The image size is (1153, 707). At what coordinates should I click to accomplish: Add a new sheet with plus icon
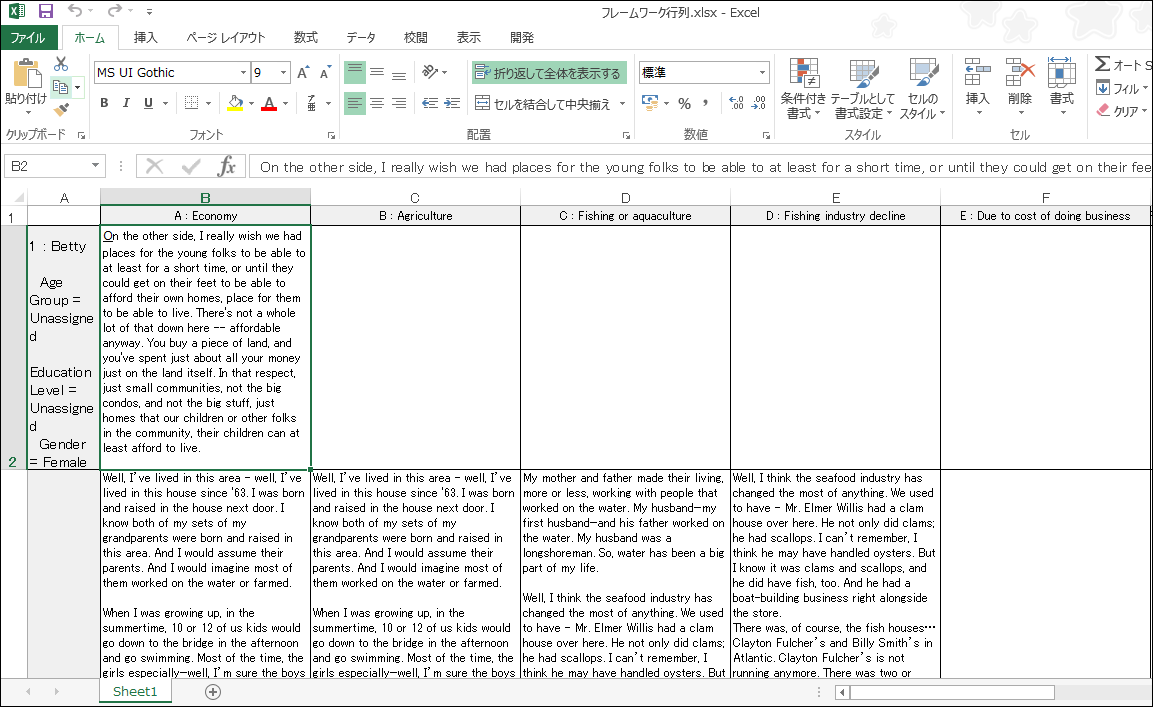pyautogui.click(x=213, y=692)
